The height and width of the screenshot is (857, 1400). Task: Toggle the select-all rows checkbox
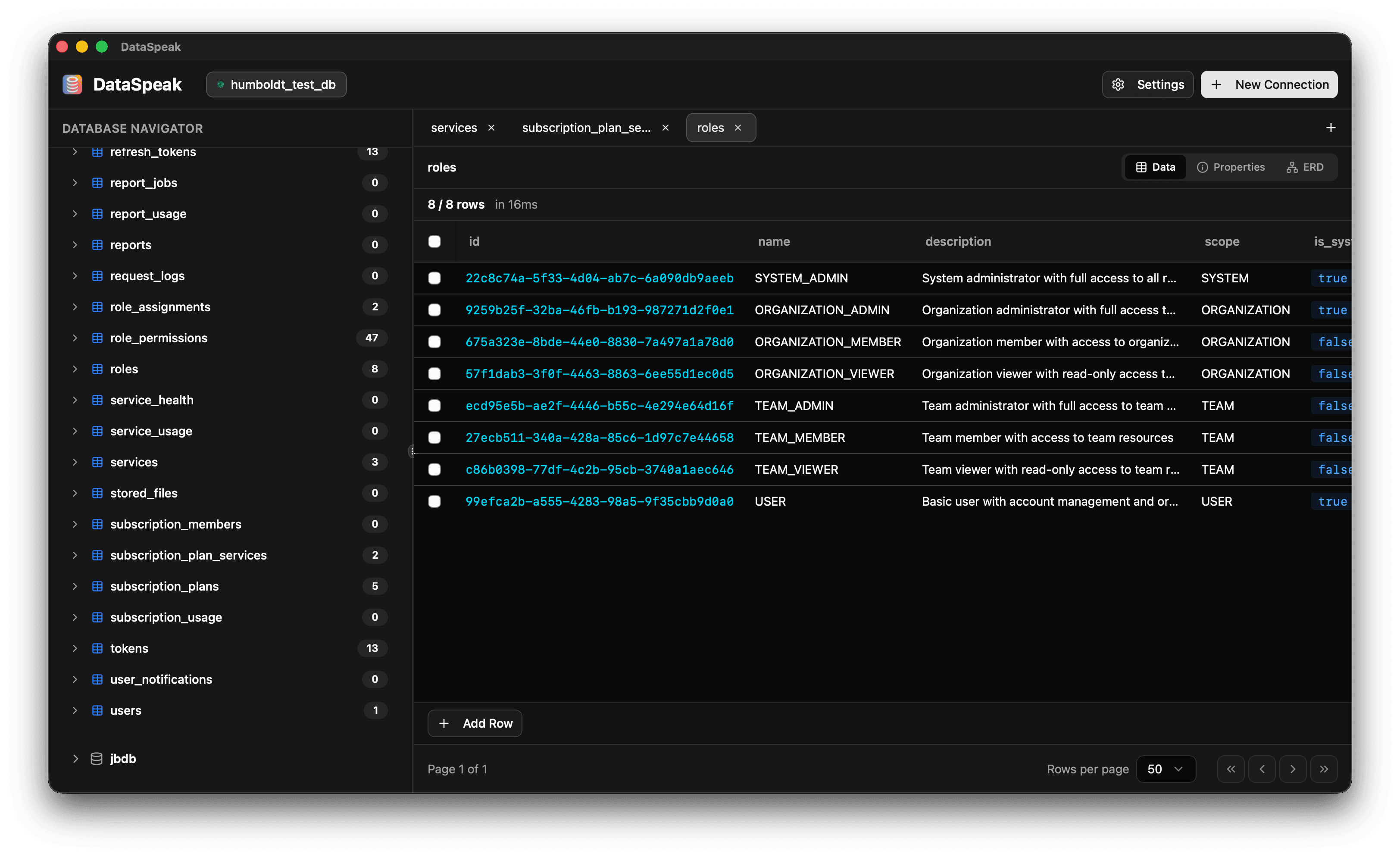click(434, 241)
